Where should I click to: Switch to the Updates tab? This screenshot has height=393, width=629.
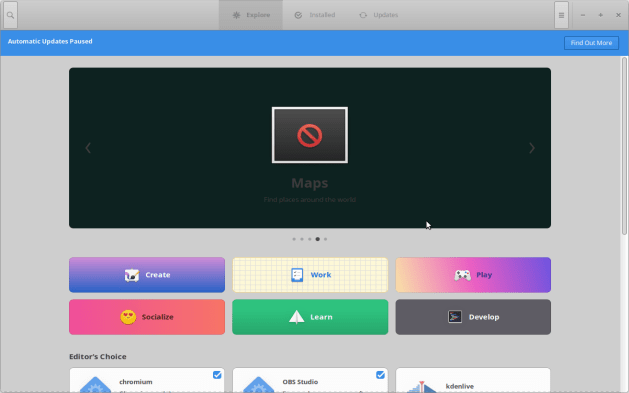coord(378,15)
